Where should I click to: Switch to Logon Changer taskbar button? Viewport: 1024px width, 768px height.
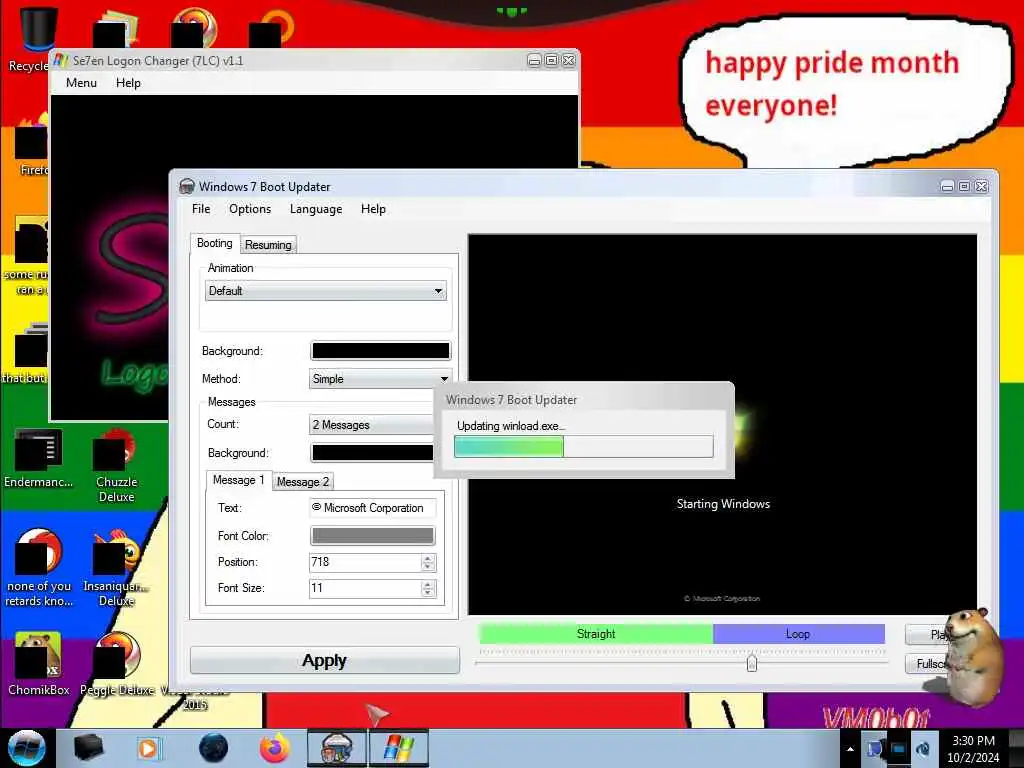(399, 748)
